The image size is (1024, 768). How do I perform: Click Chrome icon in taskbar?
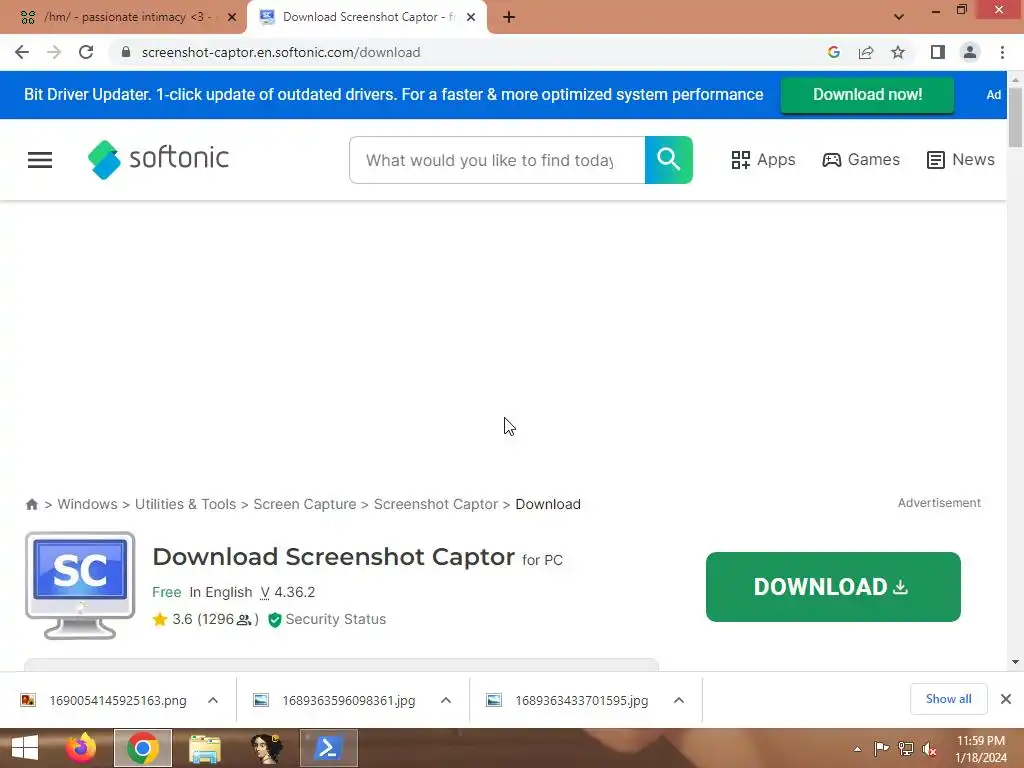click(143, 748)
